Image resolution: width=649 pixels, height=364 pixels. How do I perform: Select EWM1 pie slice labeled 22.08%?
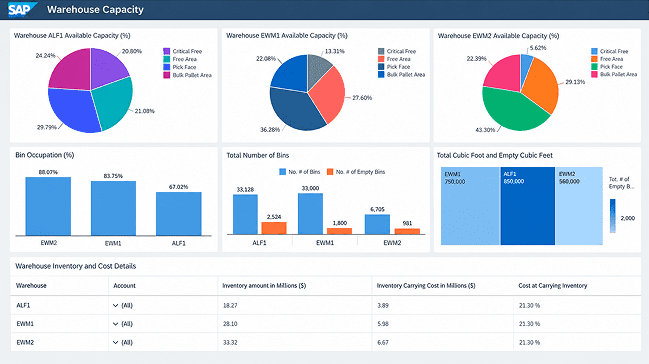coord(291,75)
